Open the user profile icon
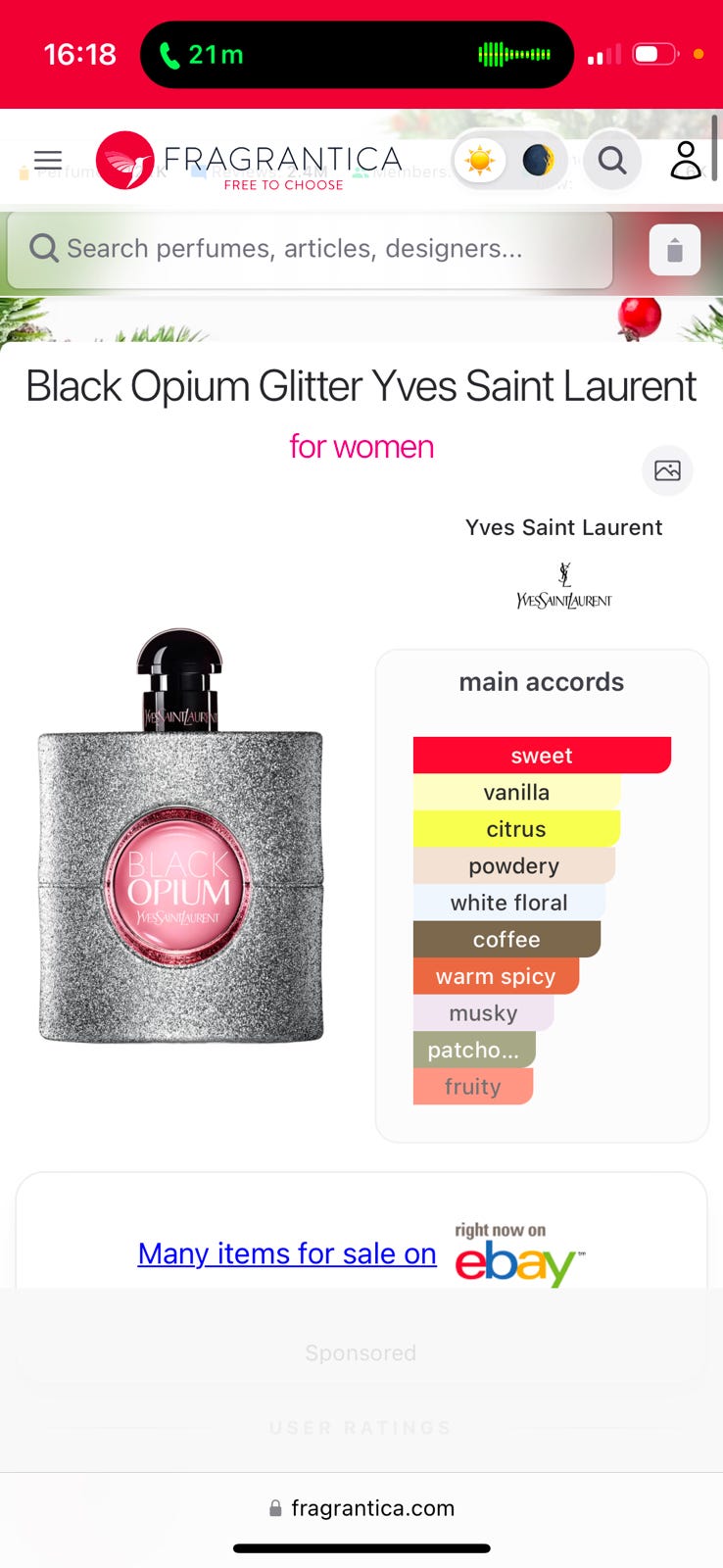723x1568 pixels. coord(686,160)
